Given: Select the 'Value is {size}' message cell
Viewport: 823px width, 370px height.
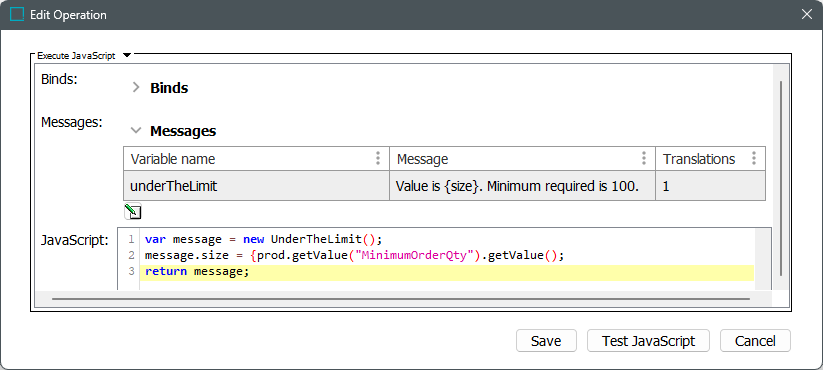Looking at the screenshot, I should tap(522, 185).
